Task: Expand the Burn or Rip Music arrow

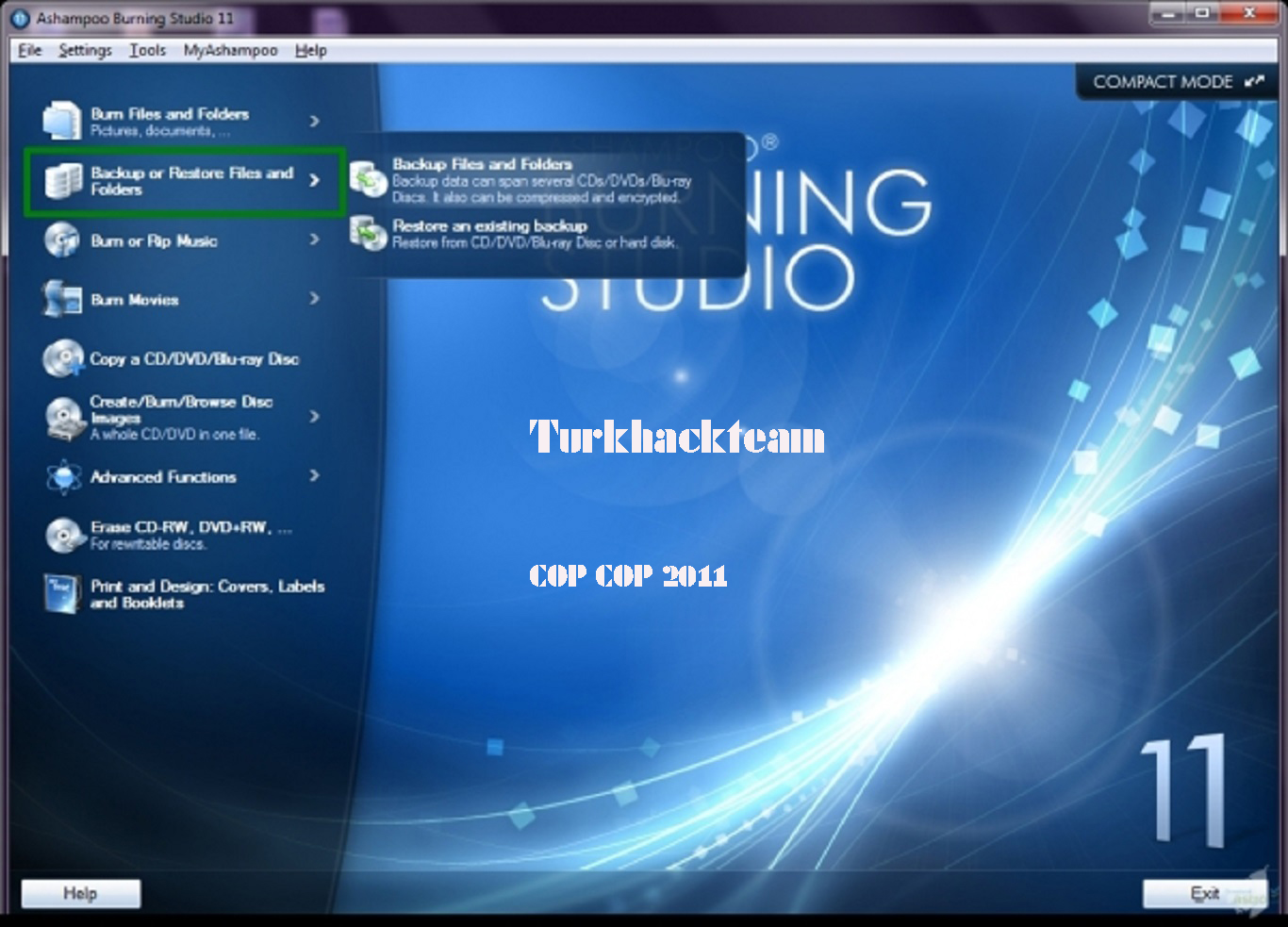Action: point(314,240)
